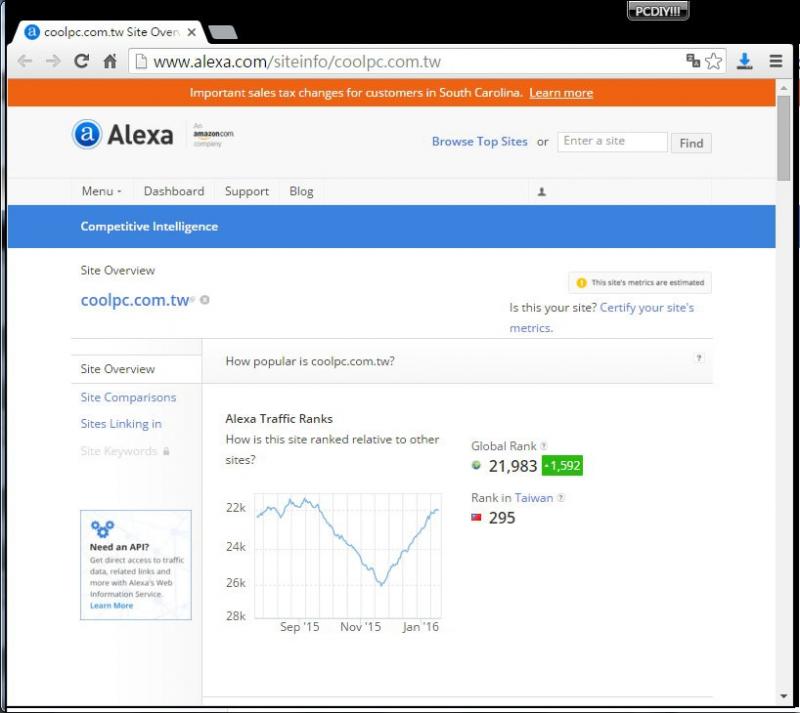Viewport: 800px width, 713px height.
Task: Open downloads via the blue download arrow
Action: (x=744, y=61)
